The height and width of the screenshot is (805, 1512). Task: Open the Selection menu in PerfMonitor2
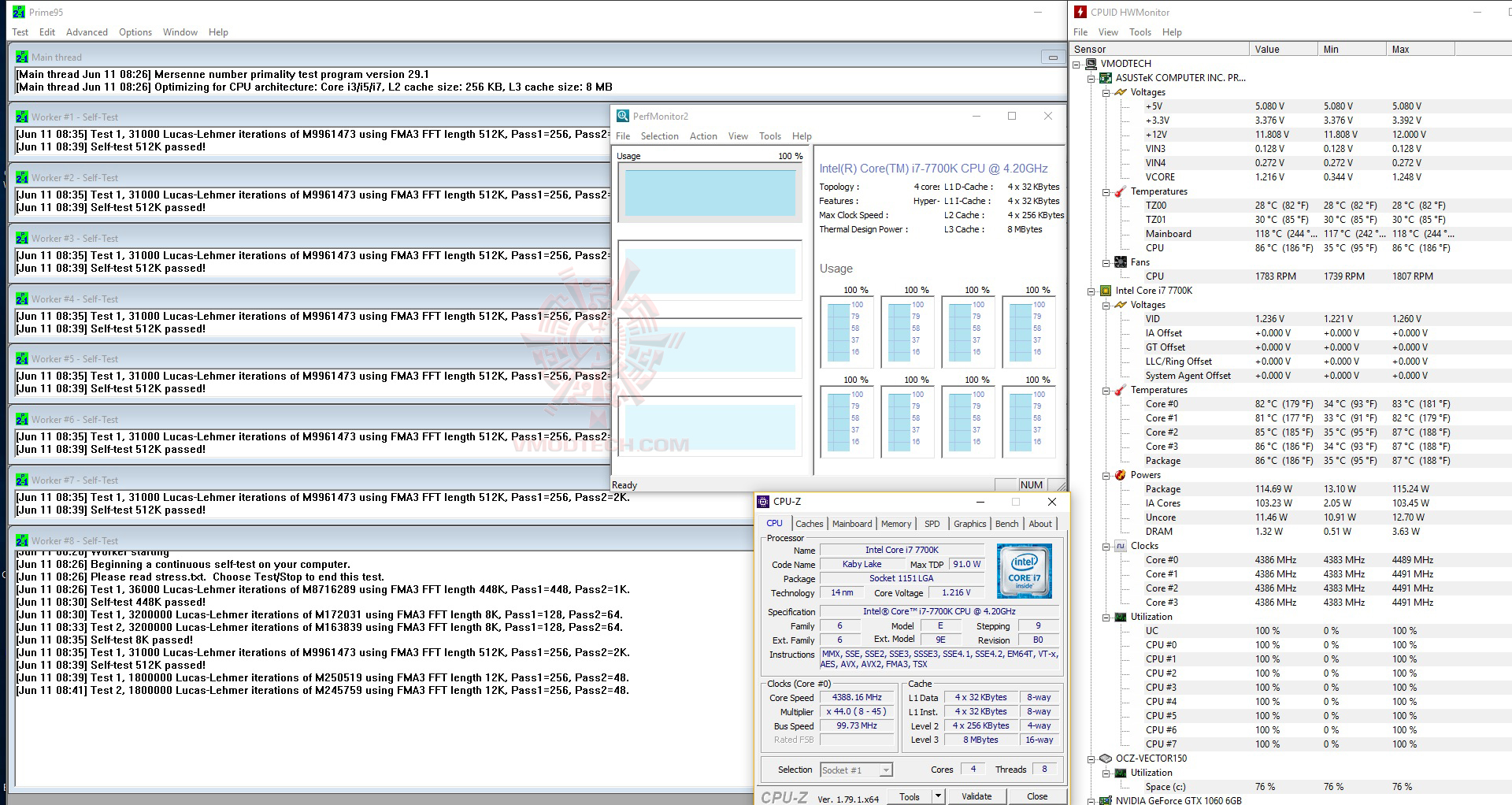[659, 136]
